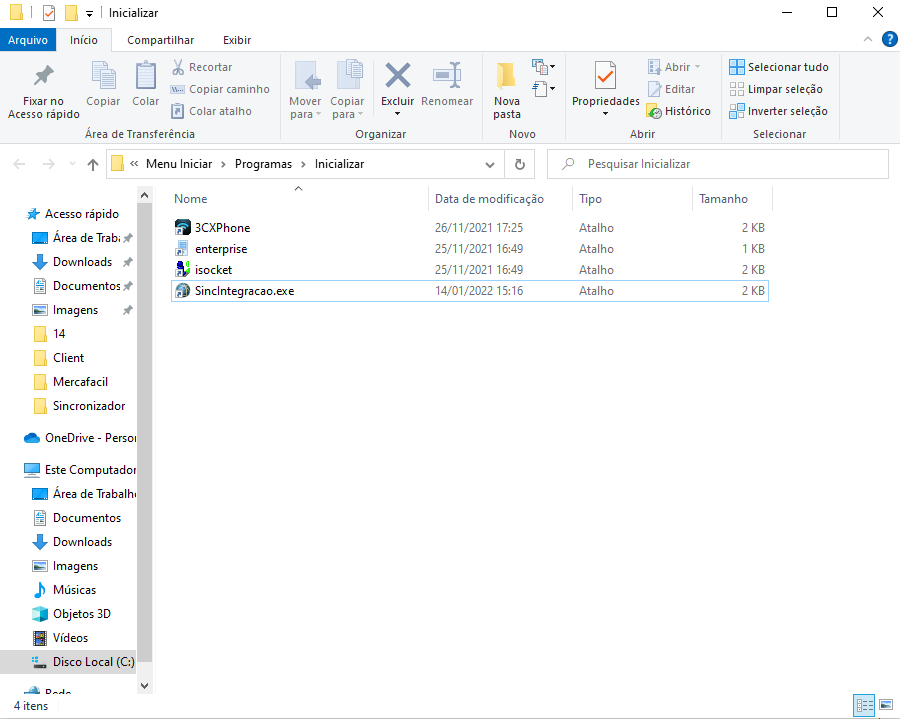900x719 pixels.
Task: Click Selecionar tudo button
Action: tap(778, 67)
